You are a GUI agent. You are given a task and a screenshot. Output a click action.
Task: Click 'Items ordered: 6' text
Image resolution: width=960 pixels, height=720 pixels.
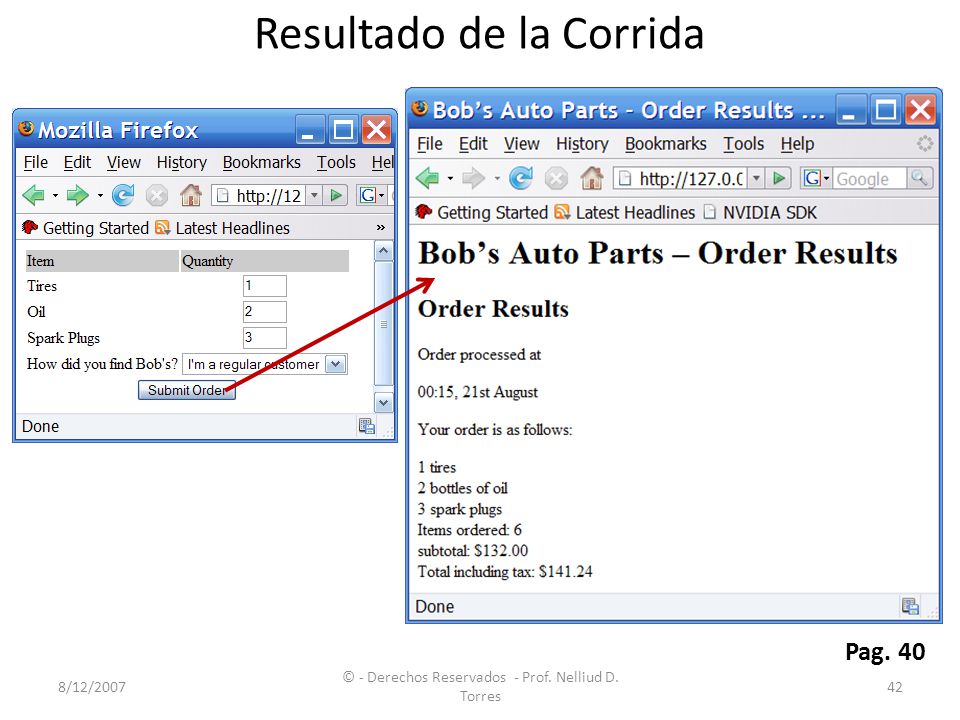tap(470, 530)
